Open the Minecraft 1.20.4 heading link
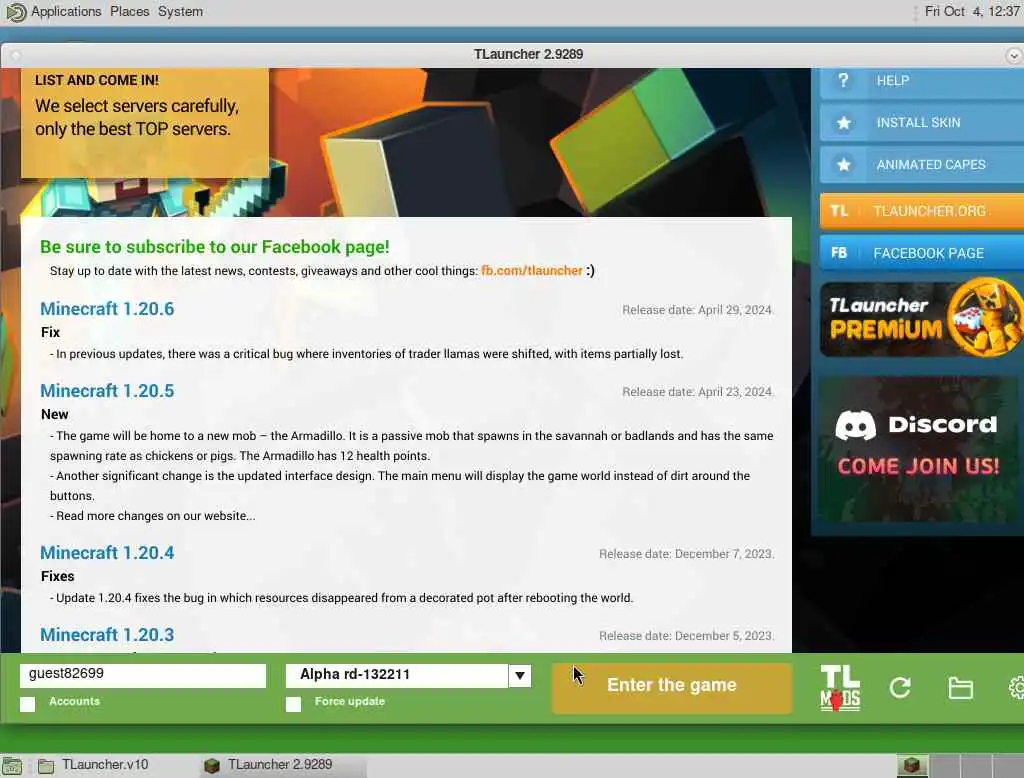Viewport: 1024px width, 778px height. click(x=107, y=553)
